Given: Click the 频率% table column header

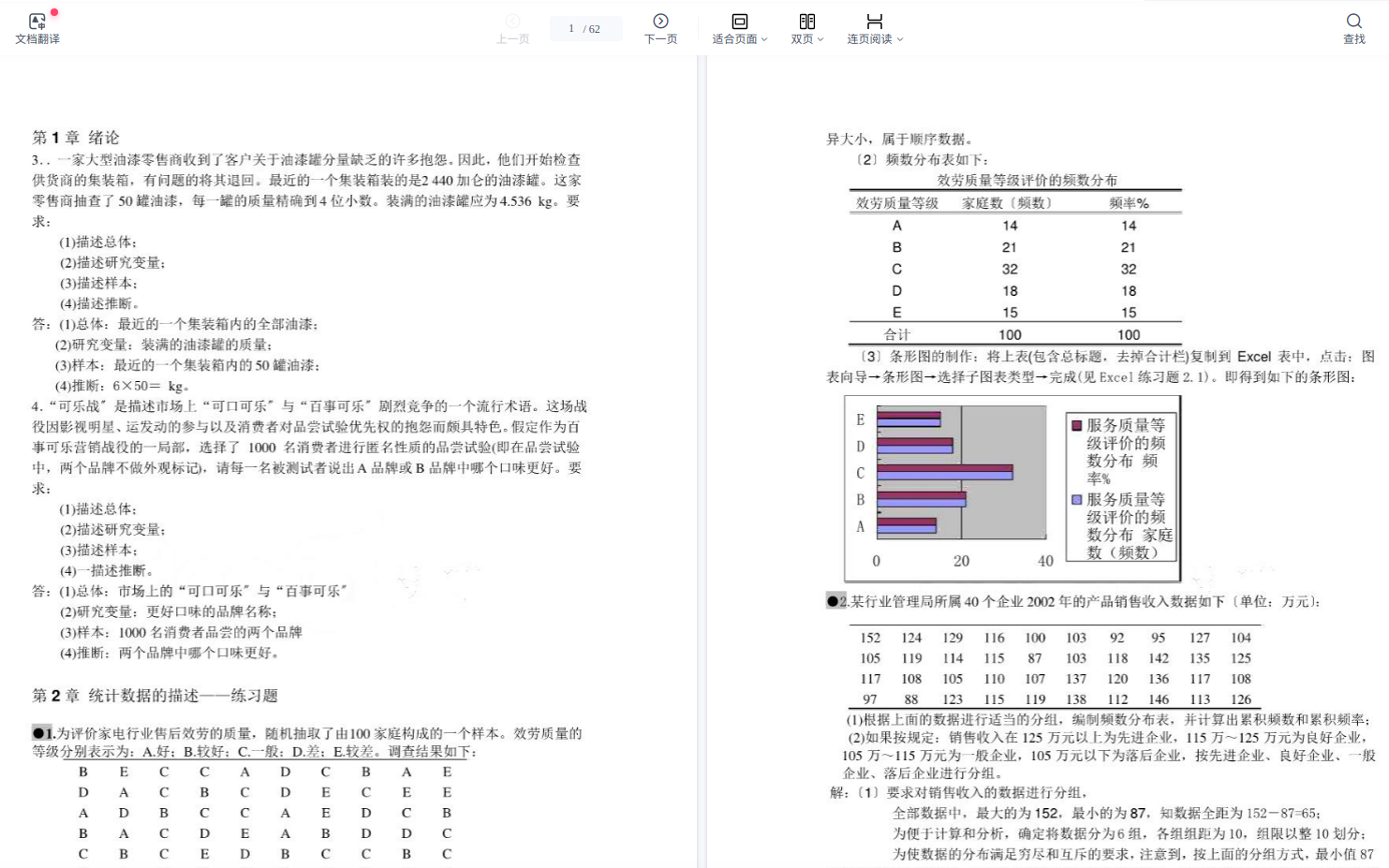Looking at the screenshot, I should [1128, 203].
